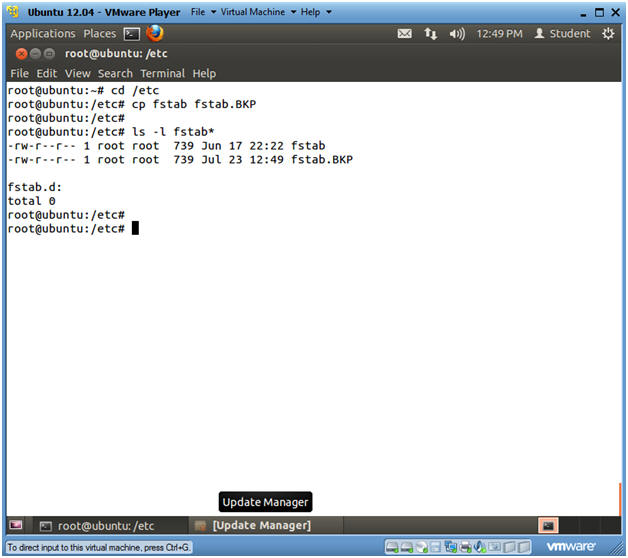Screen dimensions: 628x558
Task: Click the floppy drive device icon
Action: pyautogui.click(x=435, y=547)
